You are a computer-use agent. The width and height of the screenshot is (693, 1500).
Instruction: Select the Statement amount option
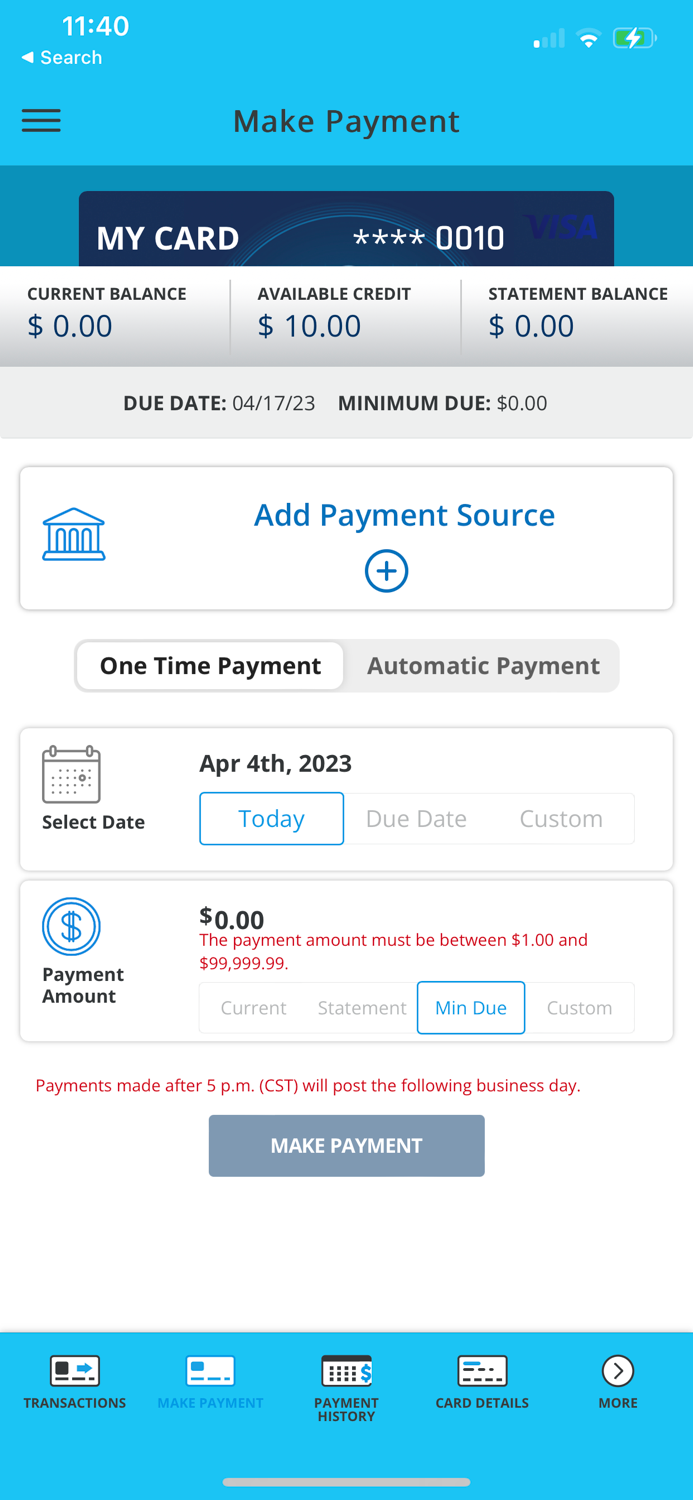(x=361, y=1008)
